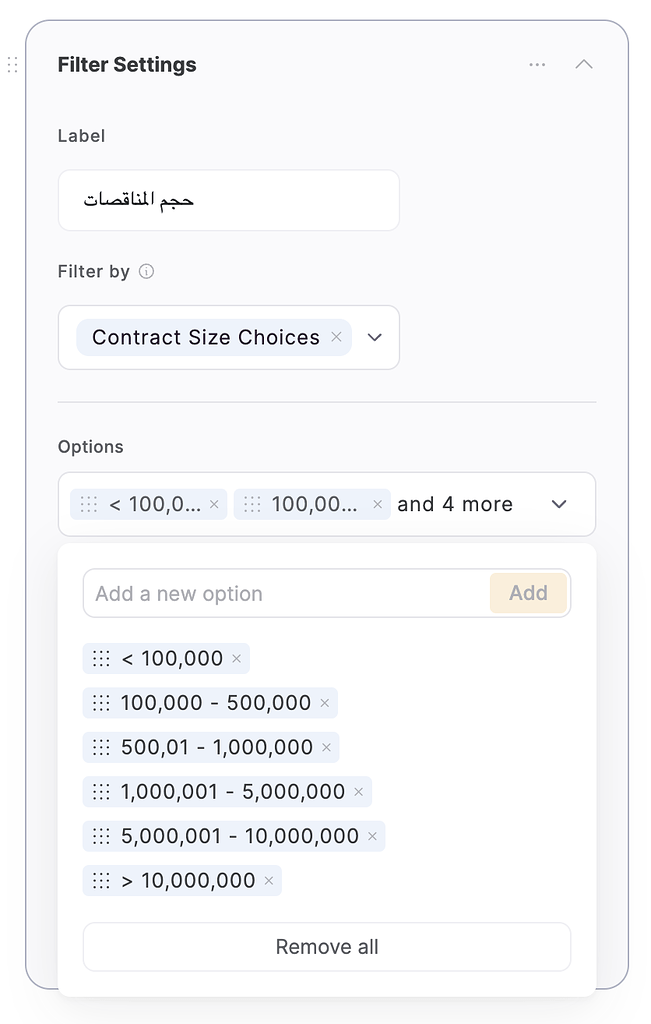
Task: Click "and 4 more" in Options field
Action: (455, 504)
